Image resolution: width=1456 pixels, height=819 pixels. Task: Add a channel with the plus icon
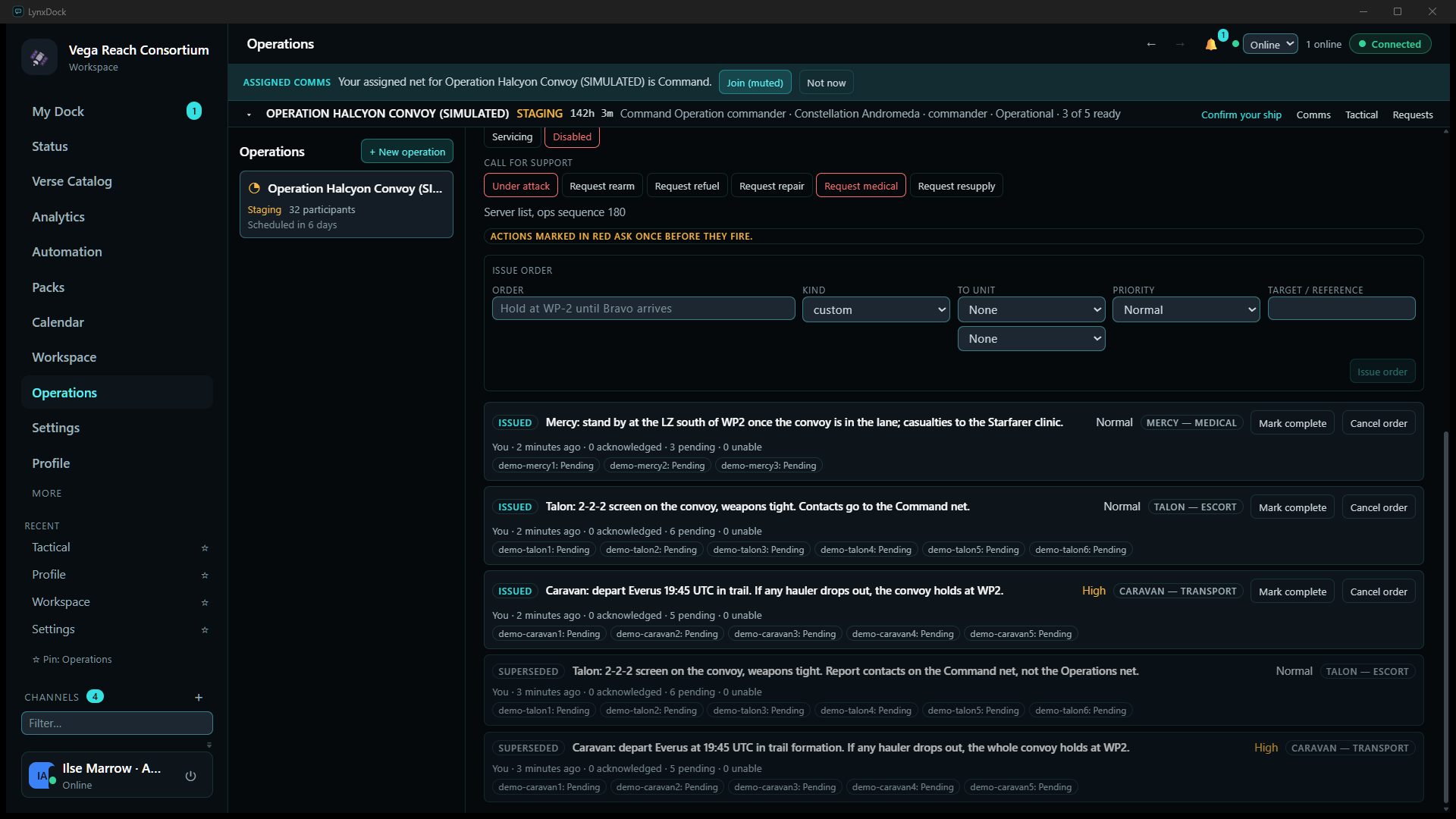(199, 697)
